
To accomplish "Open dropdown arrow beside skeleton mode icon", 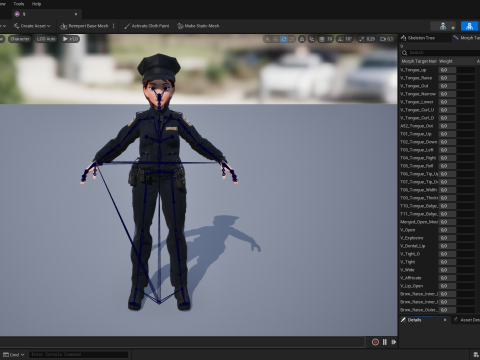I will [453, 28].
